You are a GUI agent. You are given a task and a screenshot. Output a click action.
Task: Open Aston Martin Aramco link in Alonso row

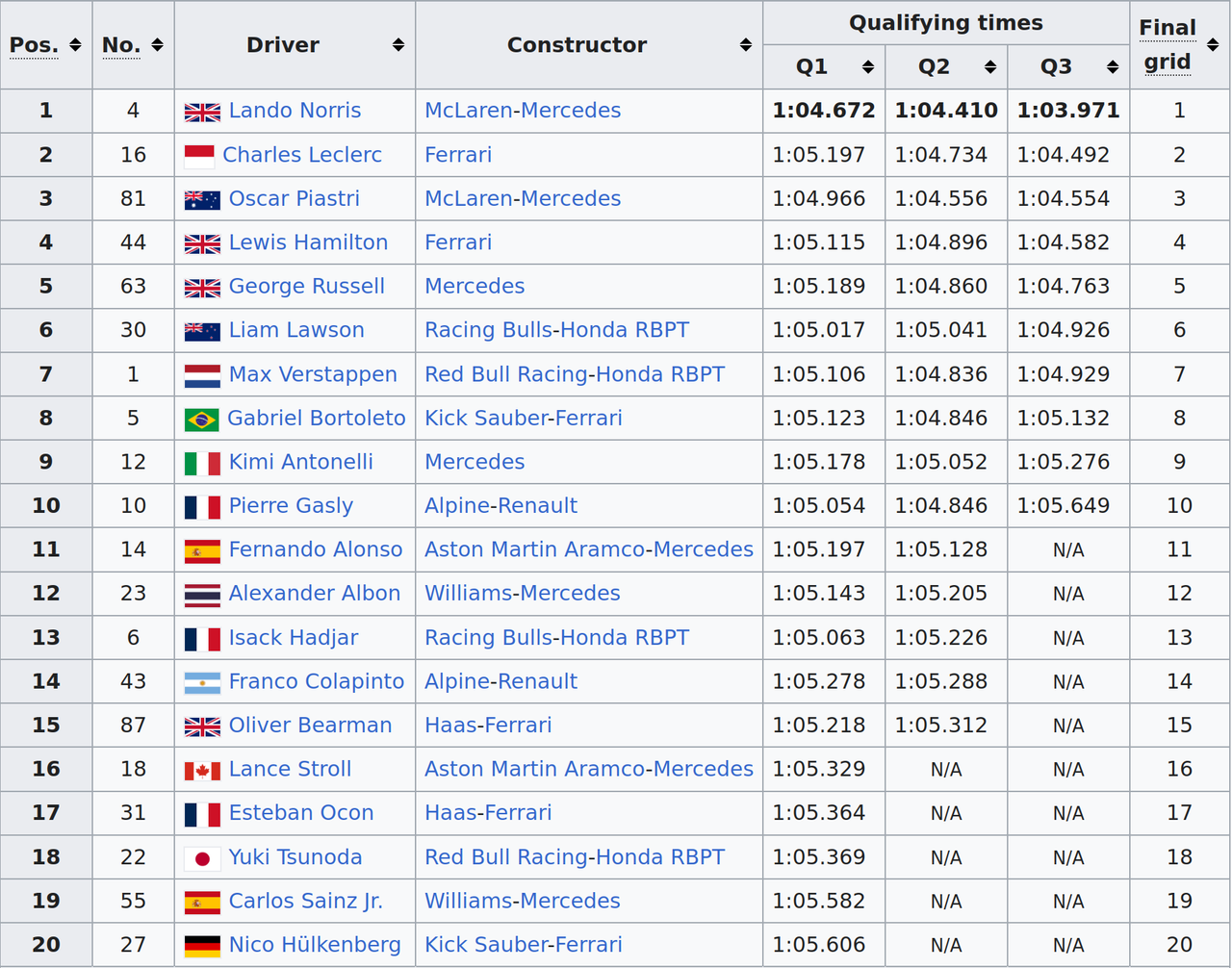(x=535, y=549)
